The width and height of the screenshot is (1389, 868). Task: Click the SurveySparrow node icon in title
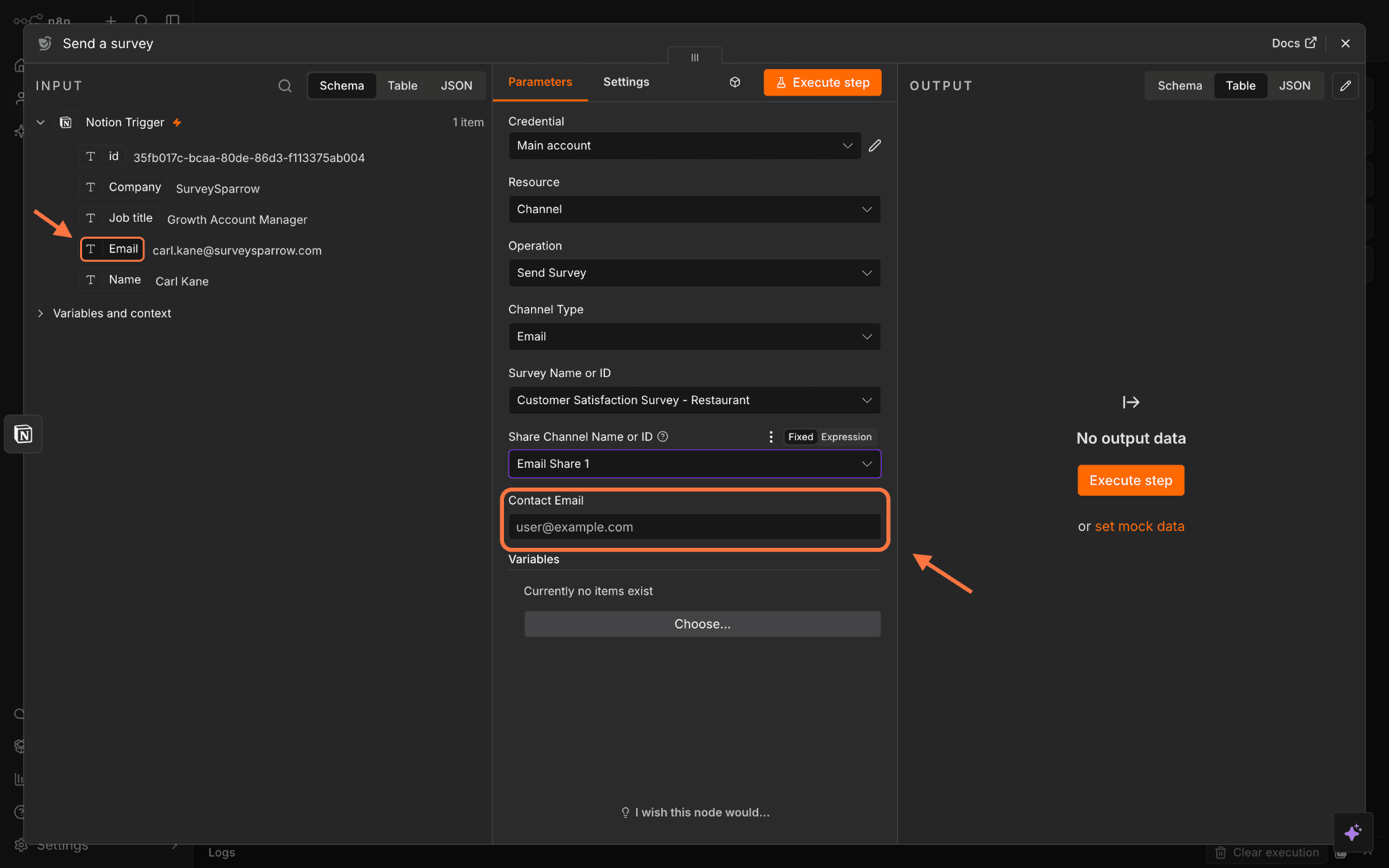[45, 43]
